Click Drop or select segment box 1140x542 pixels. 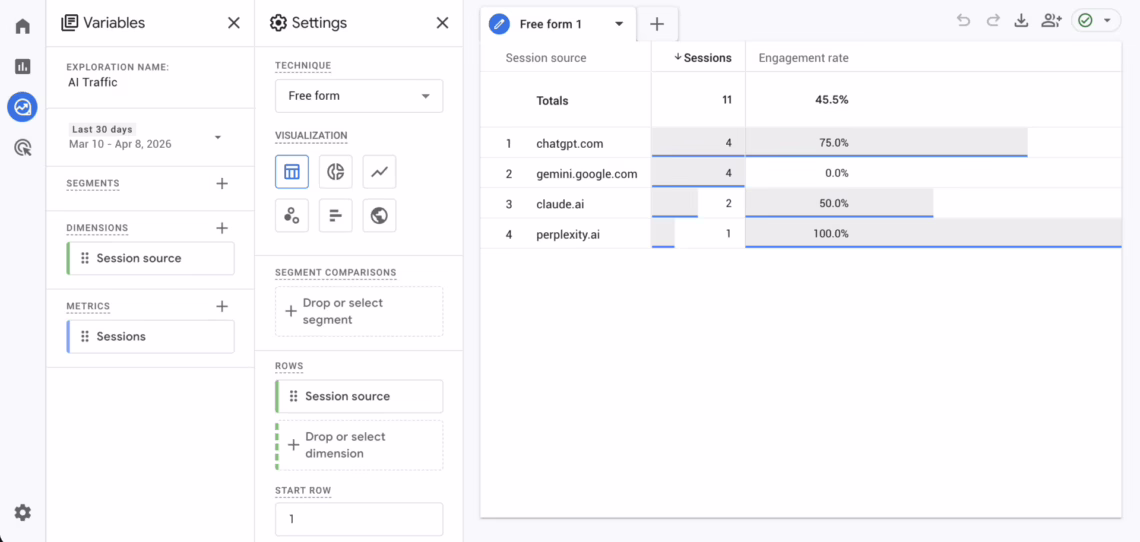pos(359,311)
